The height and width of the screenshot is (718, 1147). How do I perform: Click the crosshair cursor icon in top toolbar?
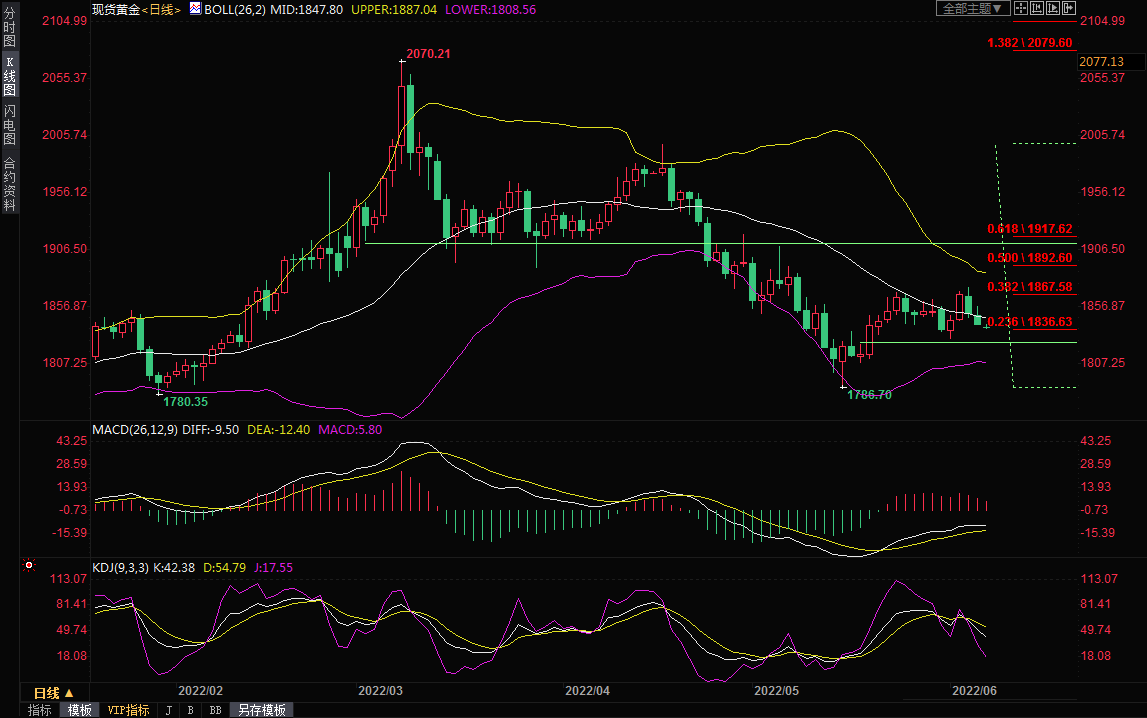click(1020, 8)
